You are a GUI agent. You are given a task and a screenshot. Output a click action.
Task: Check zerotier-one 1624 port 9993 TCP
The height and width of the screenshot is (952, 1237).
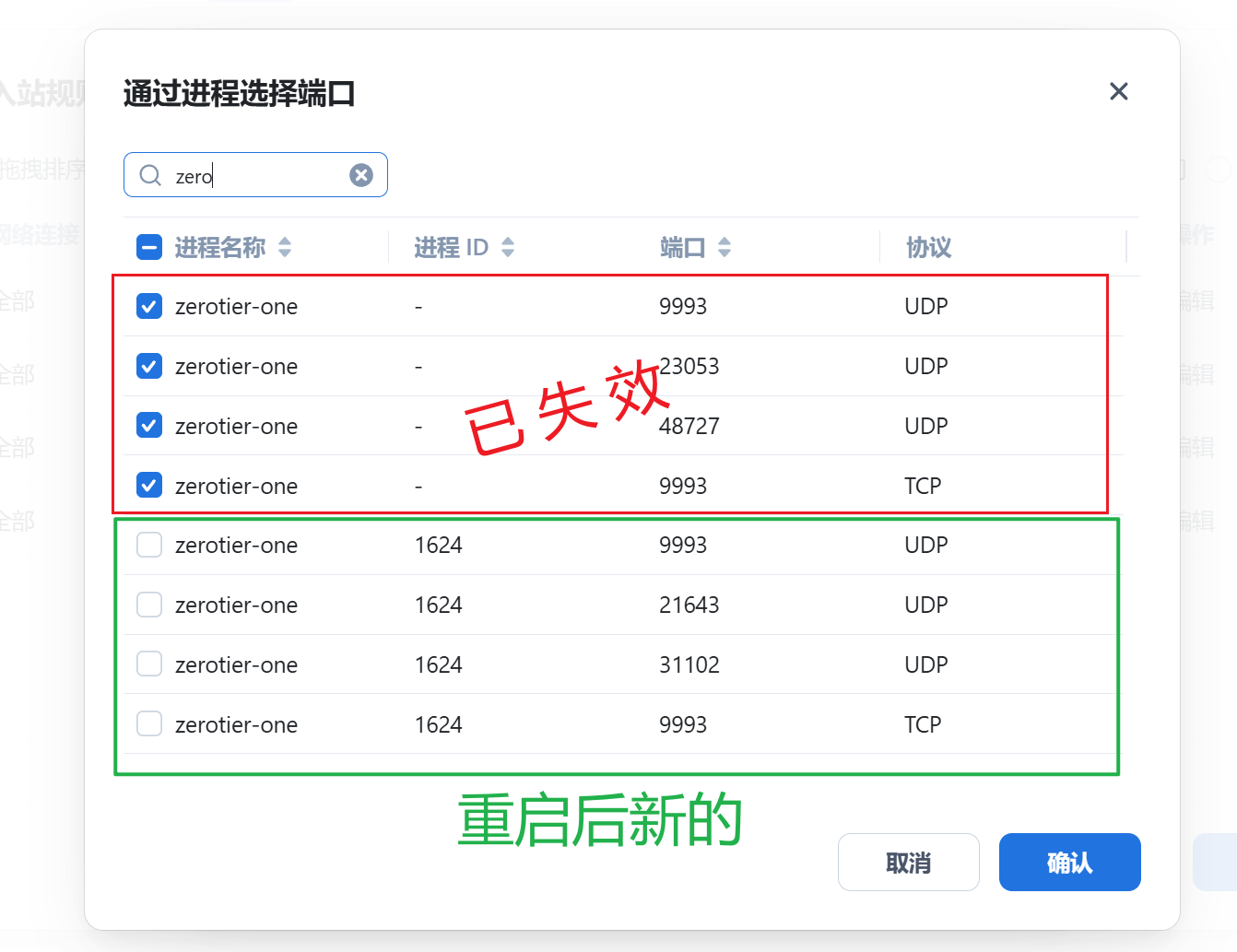(x=149, y=723)
